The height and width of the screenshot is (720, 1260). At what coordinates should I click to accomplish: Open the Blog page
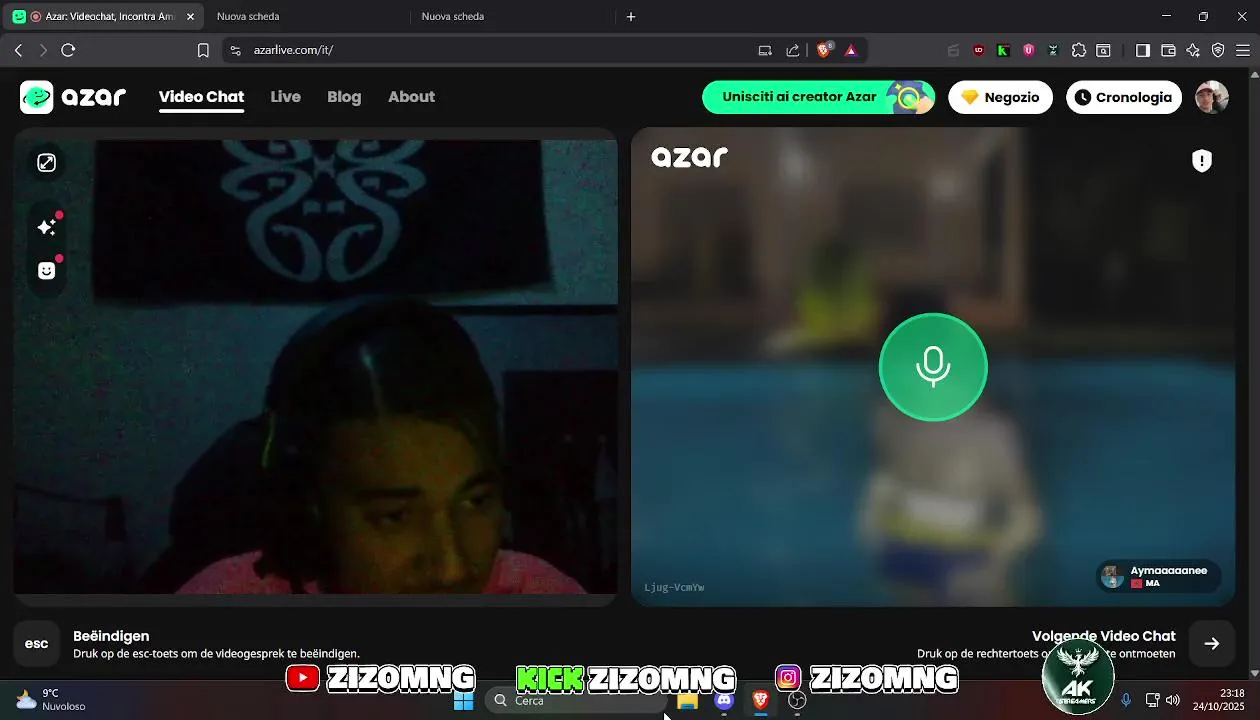coord(344,97)
